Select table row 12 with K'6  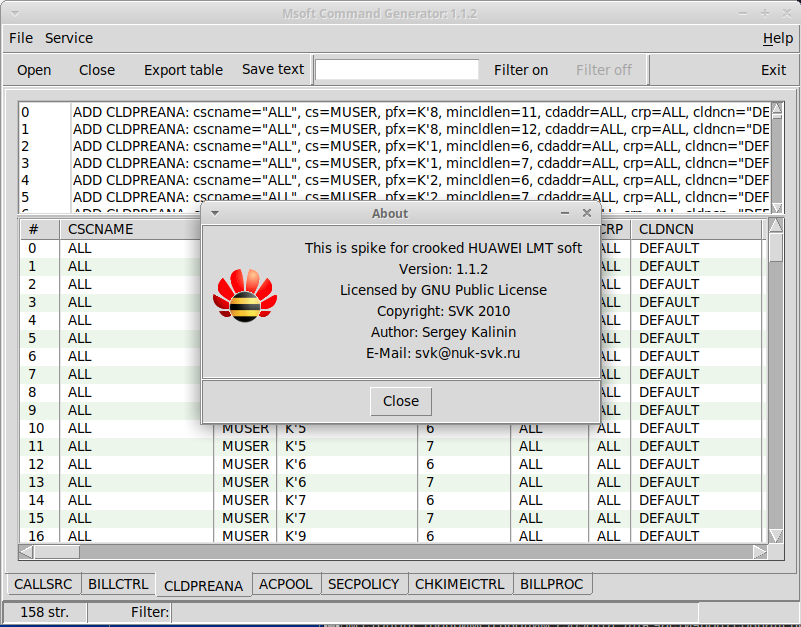click(391, 464)
